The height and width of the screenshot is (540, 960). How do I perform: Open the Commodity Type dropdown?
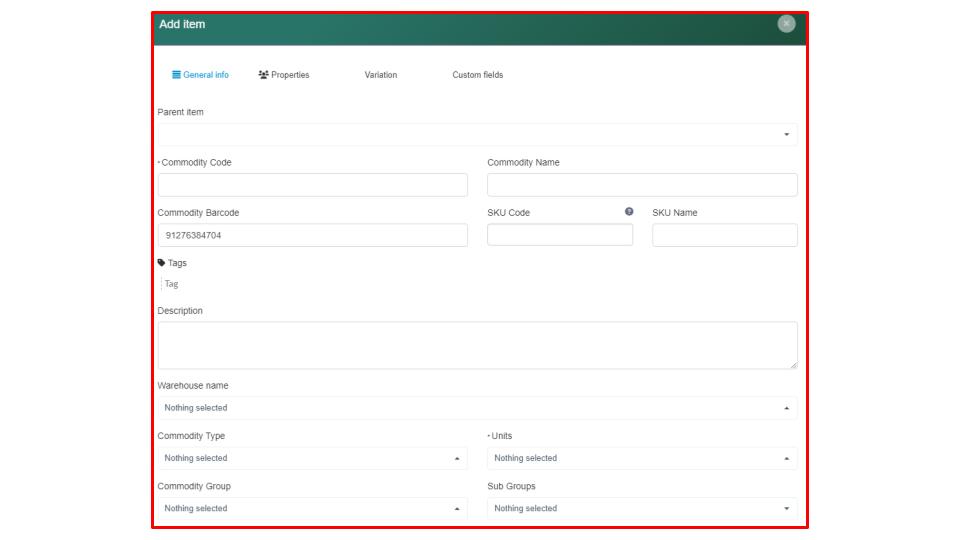(x=312, y=458)
